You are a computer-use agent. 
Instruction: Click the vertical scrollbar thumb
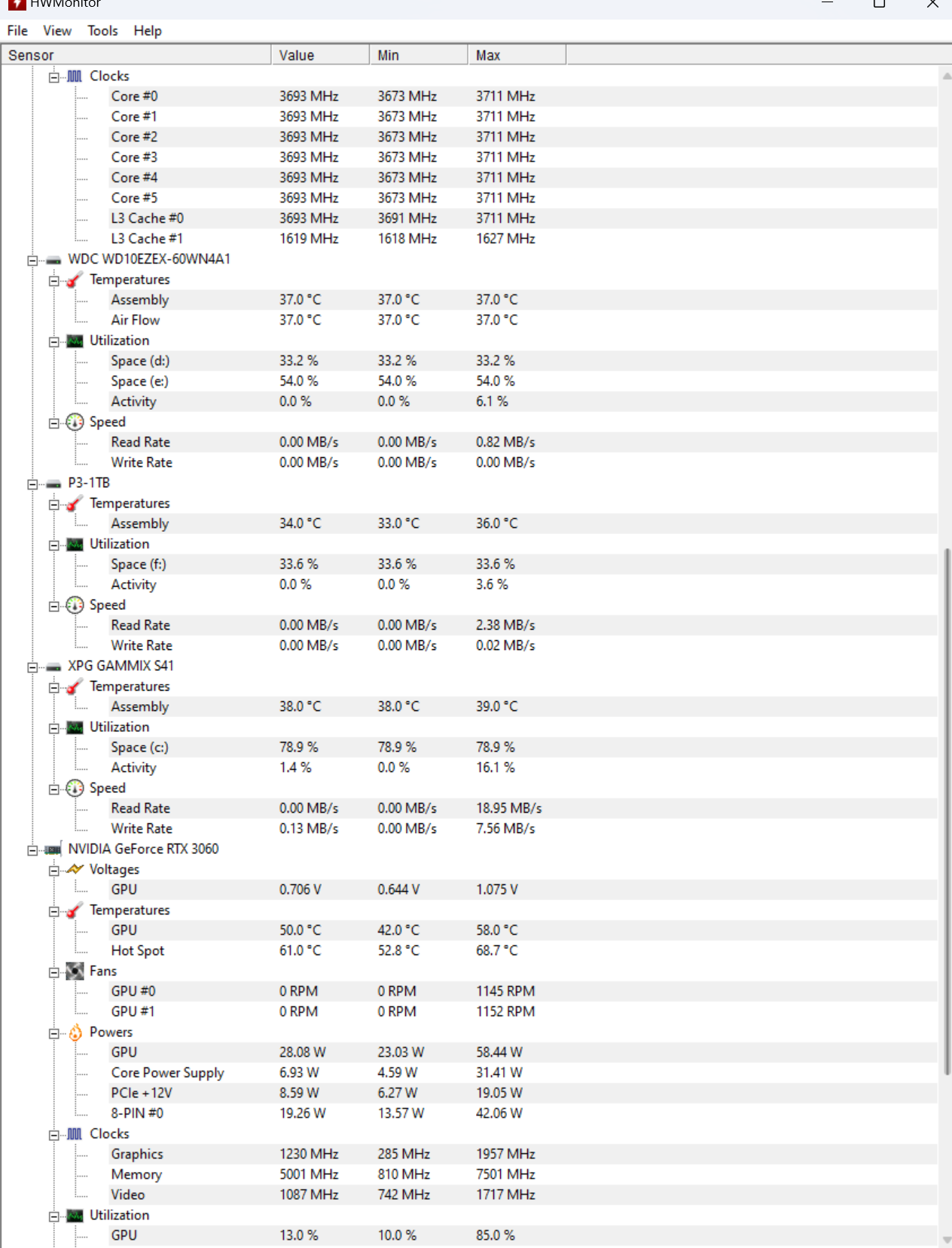[x=947, y=811]
